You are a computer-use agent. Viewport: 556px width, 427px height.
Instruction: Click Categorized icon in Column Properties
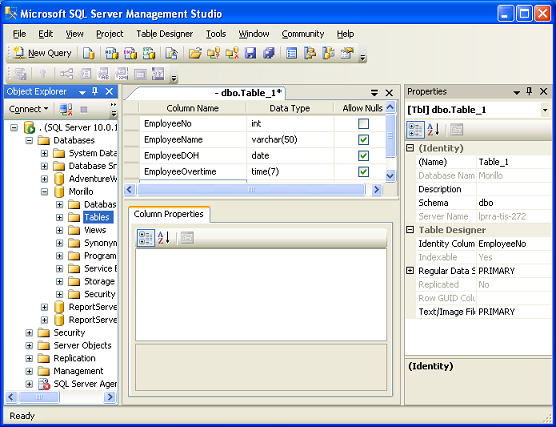coord(146,238)
